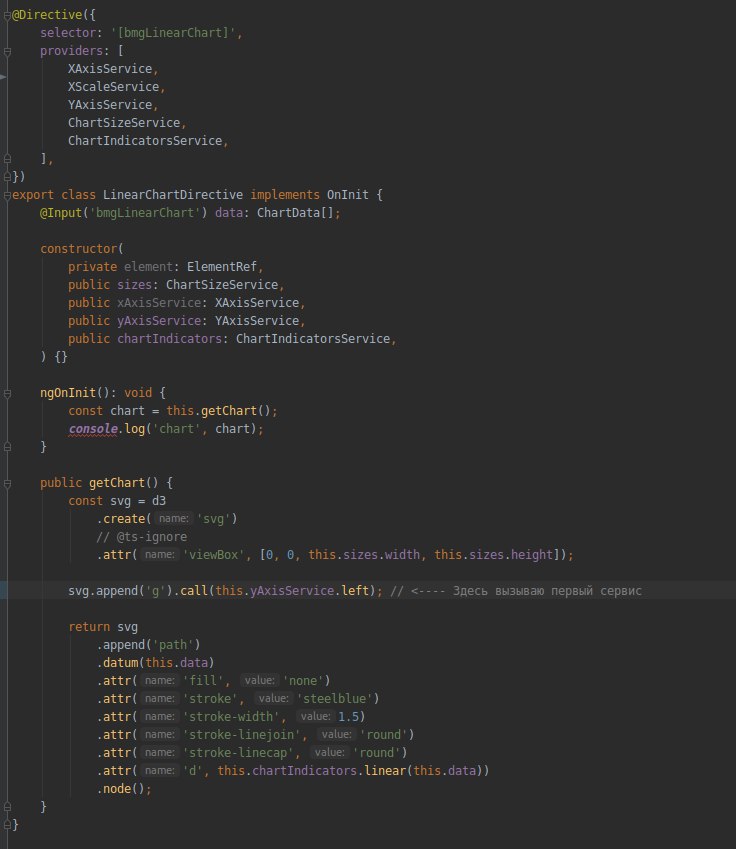Collapse the LinearChartDirective class fold marker
Viewport: 736px width, 849px height.
7,195
